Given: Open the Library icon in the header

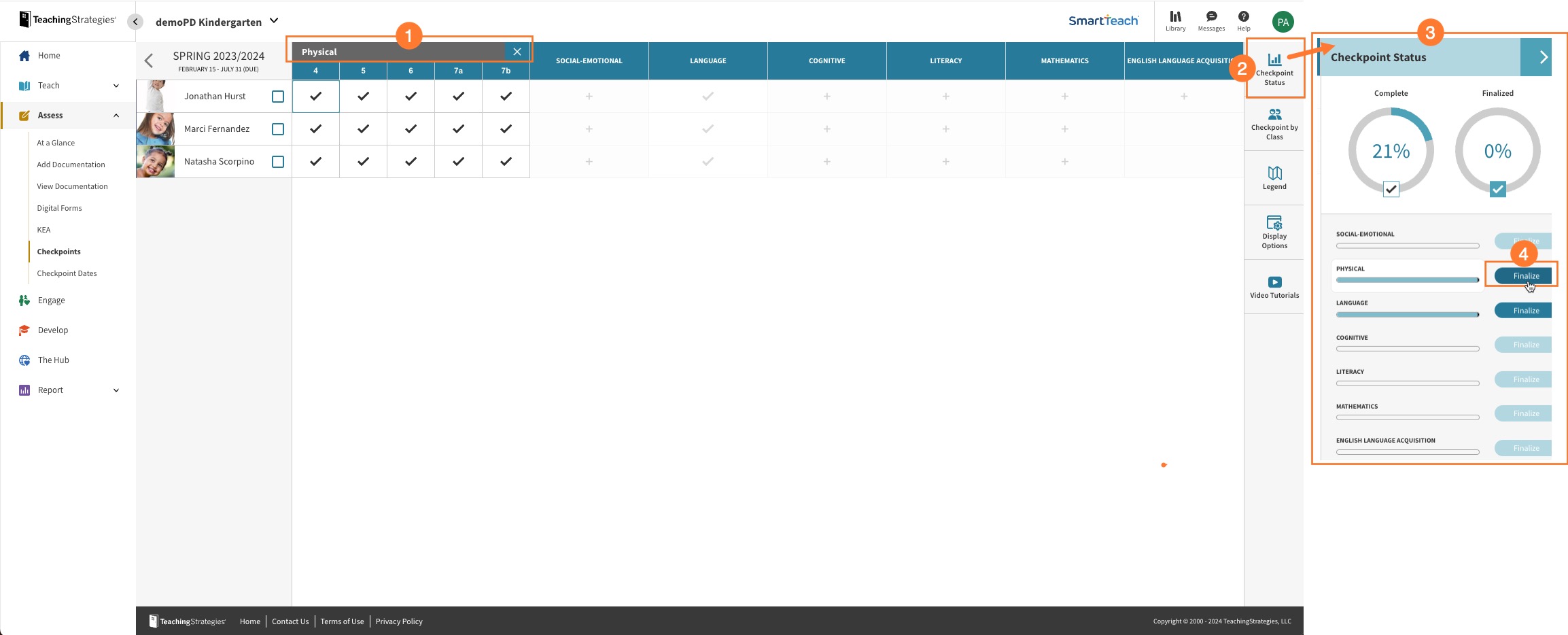Looking at the screenshot, I should [x=1175, y=19].
